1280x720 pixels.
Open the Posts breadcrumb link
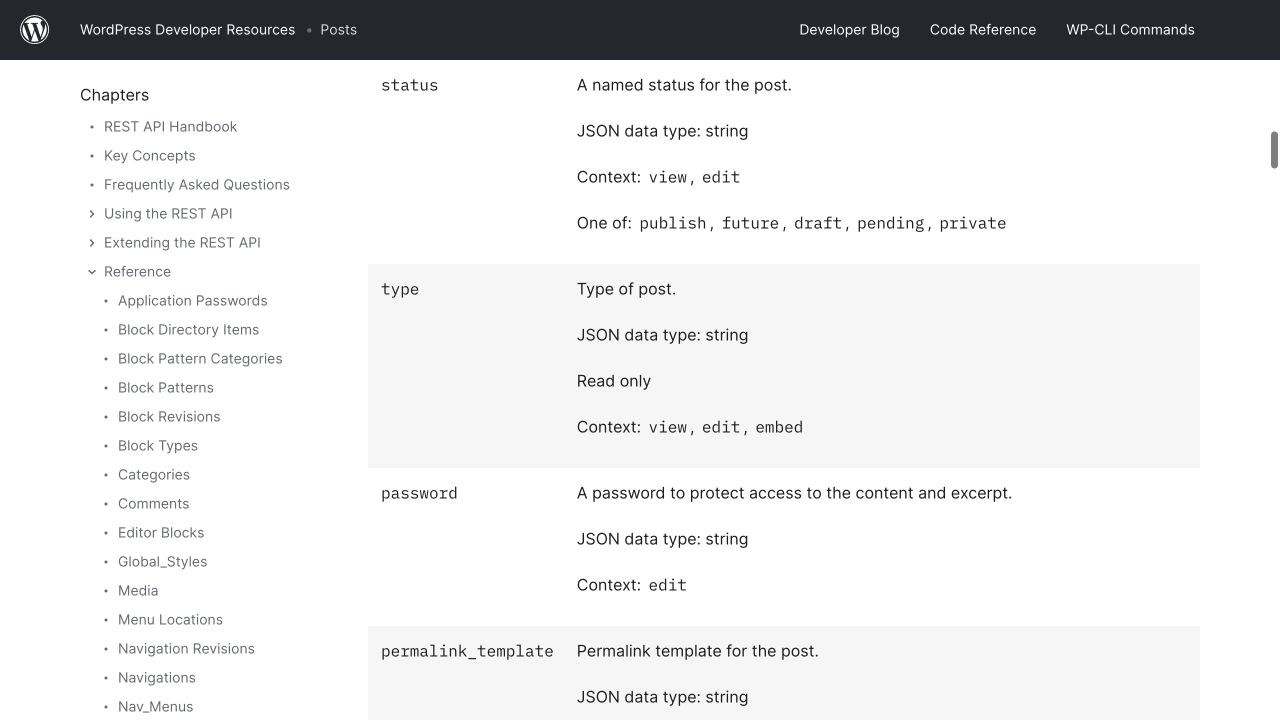[338, 30]
